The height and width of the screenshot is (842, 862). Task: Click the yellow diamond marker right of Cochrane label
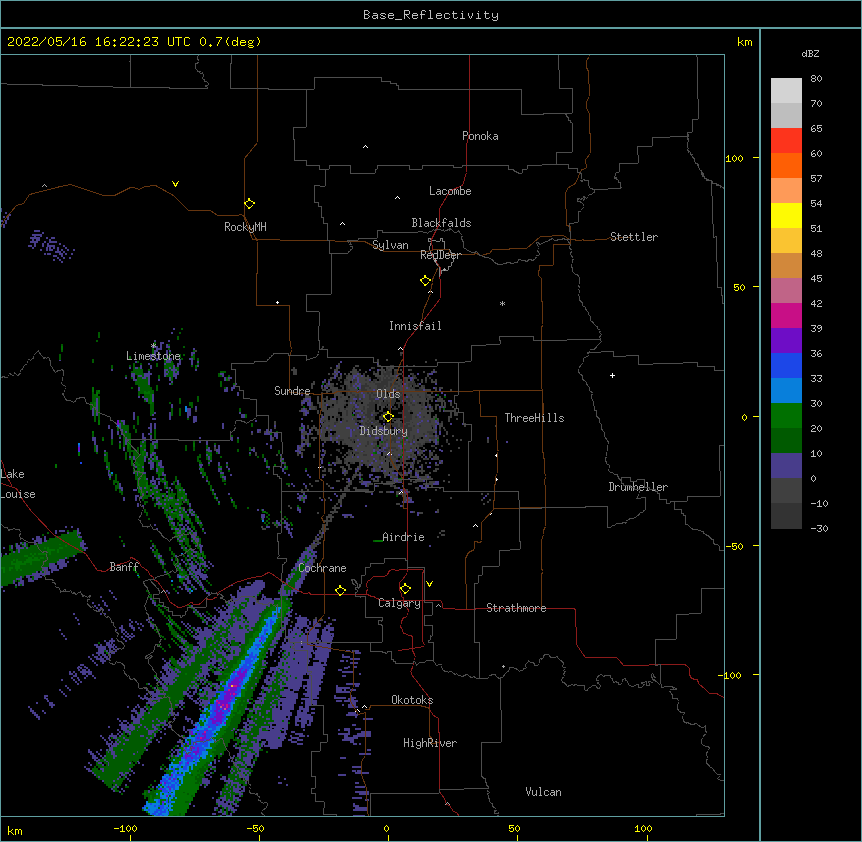point(340,590)
